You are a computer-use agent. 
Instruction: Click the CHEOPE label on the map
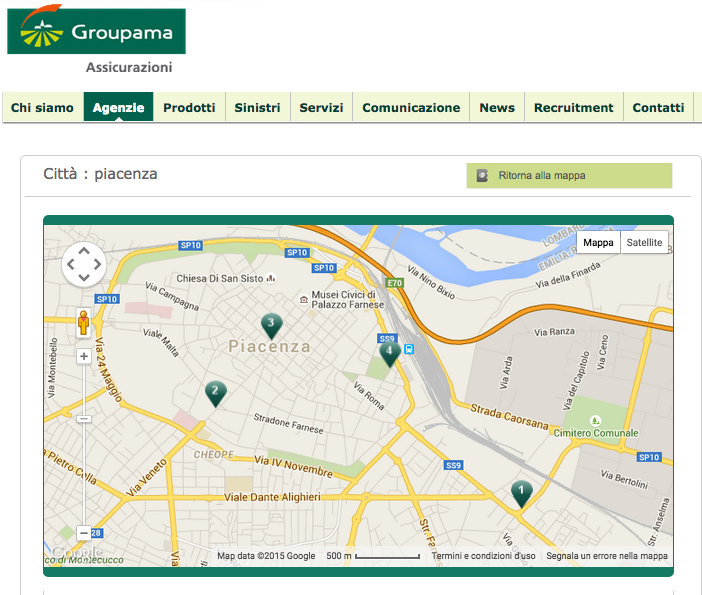[x=214, y=454]
